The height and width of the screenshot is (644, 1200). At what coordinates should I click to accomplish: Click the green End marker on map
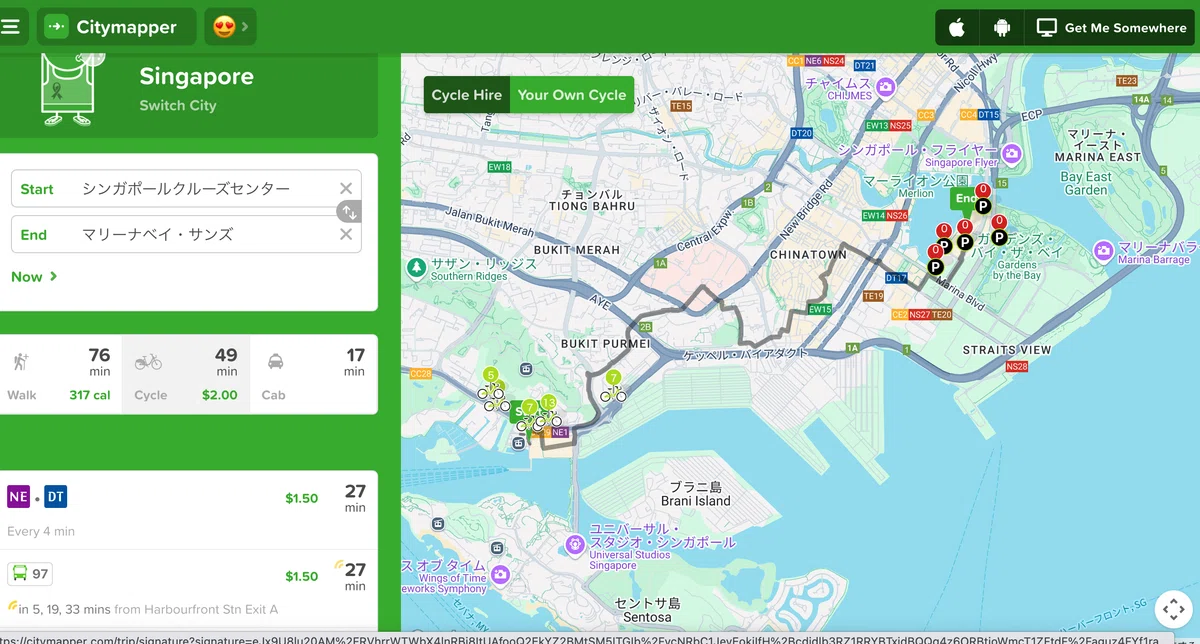point(964,199)
